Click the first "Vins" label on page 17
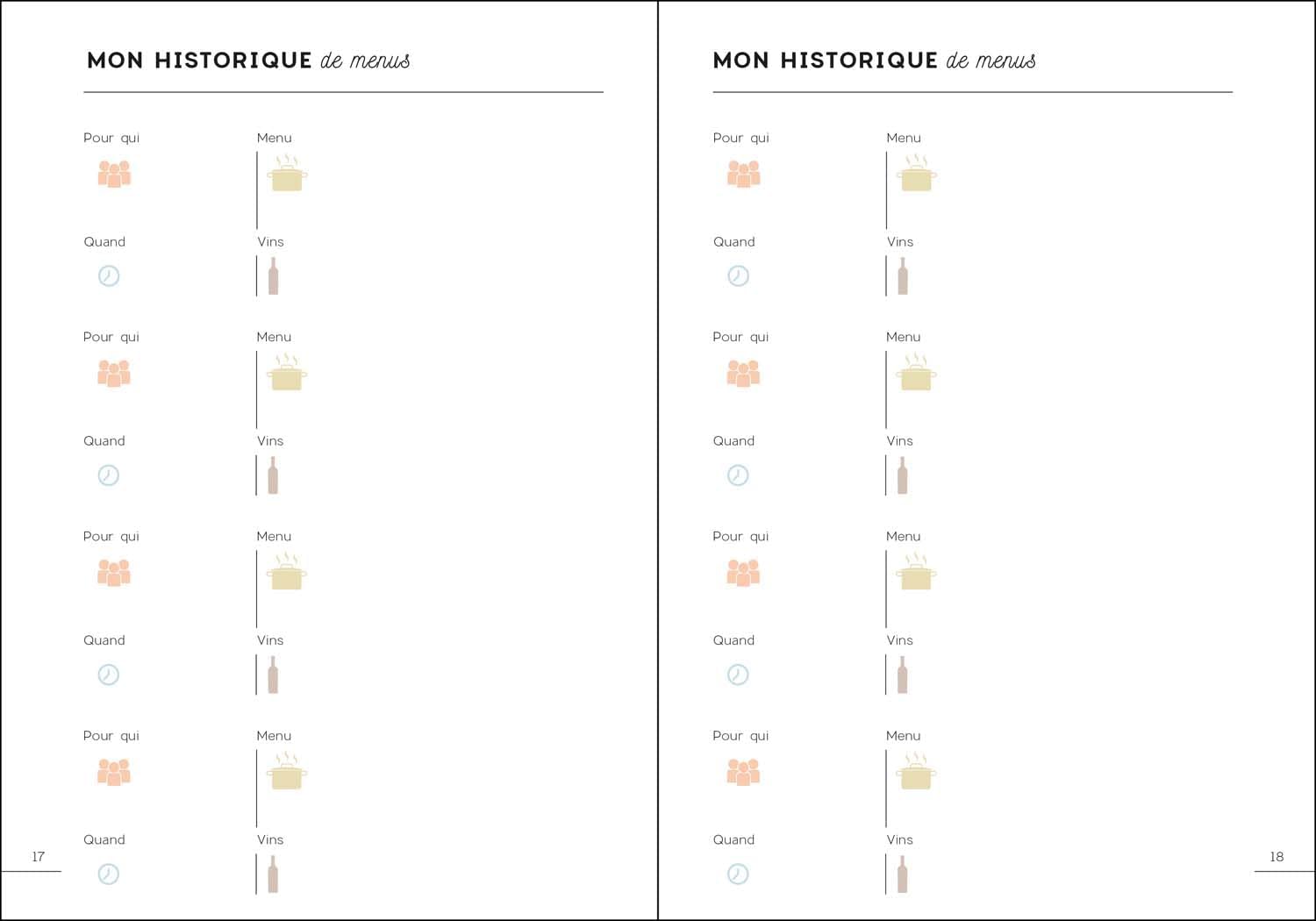The image size is (1316, 921). click(x=270, y=242)
